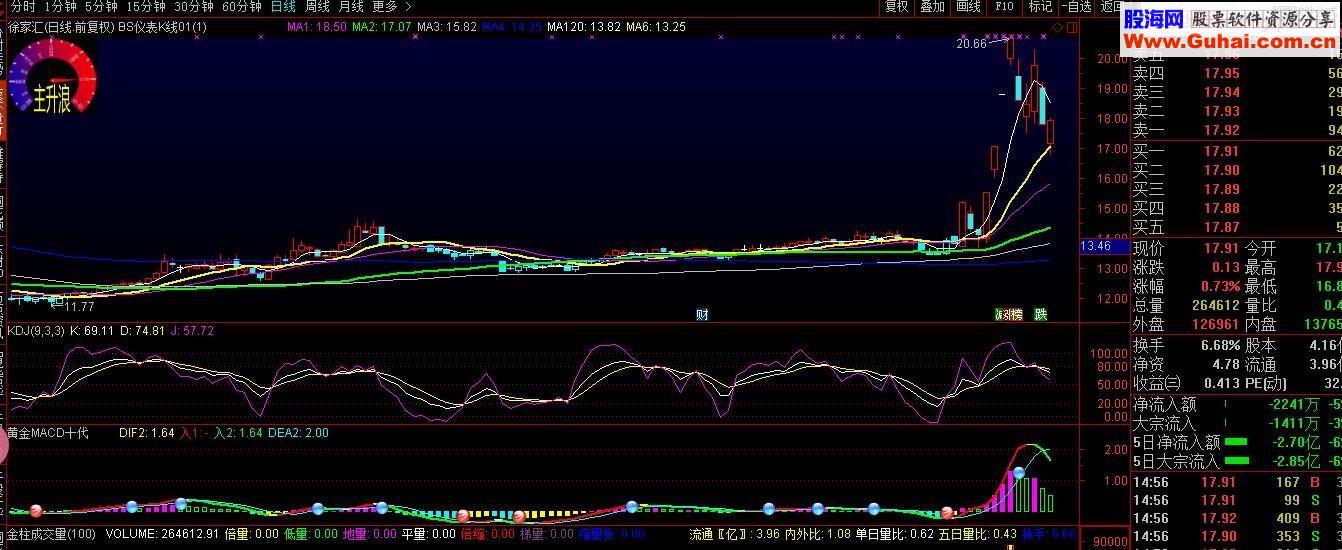Click the MA120: 13.82 label
Image resolution: width=1342 pixels, height=550 pixels.
tap(583, 27)
